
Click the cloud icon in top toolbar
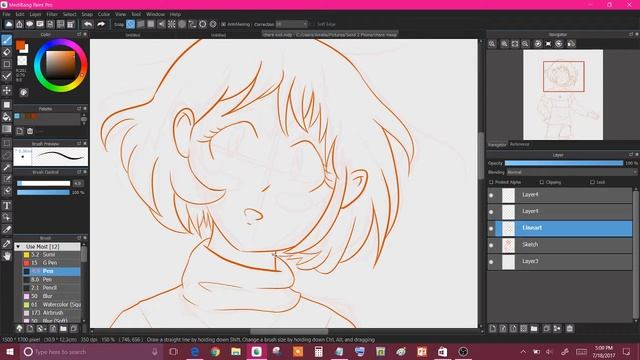point(9,24)
